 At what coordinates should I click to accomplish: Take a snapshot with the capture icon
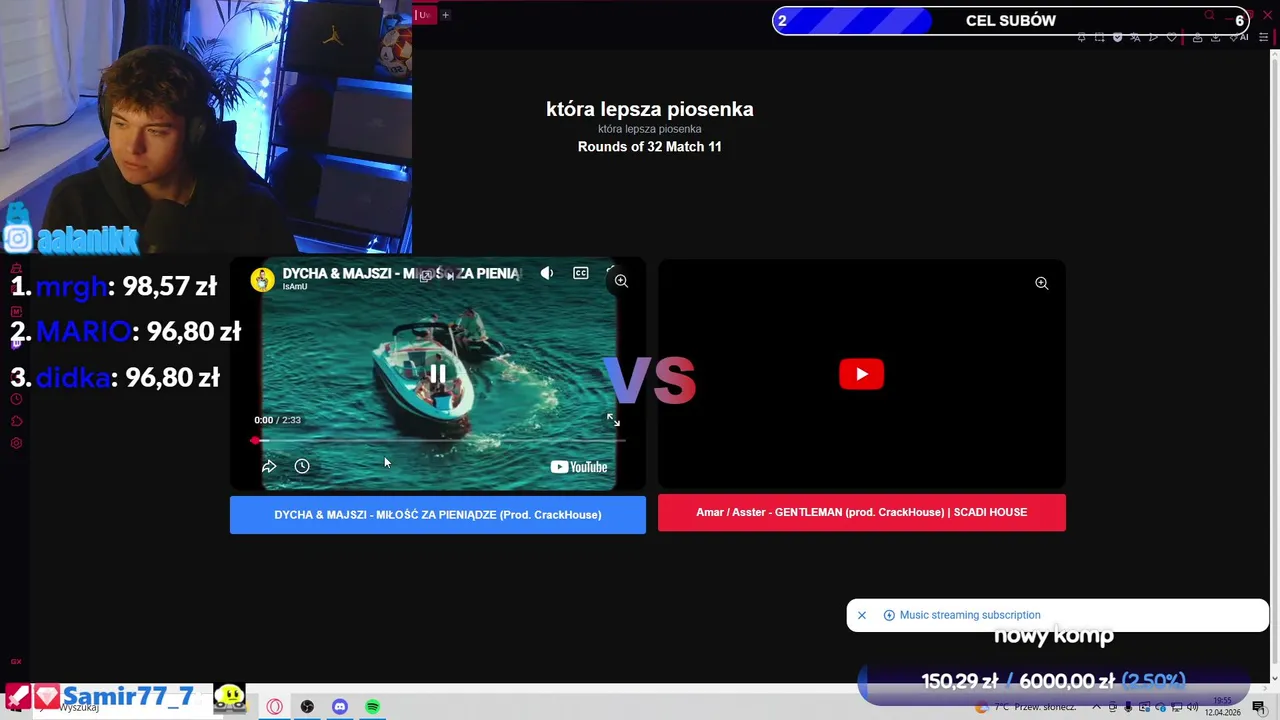coord(1099,37)
